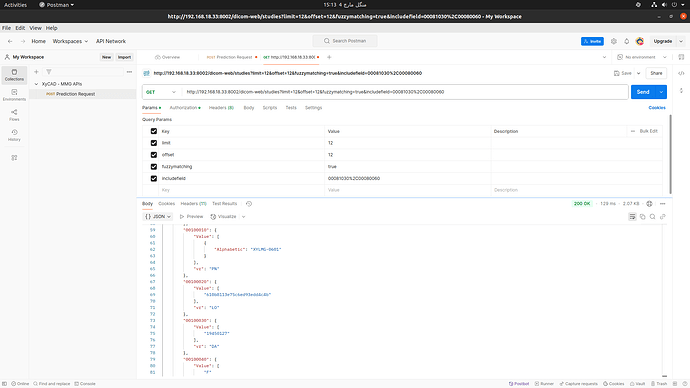Click the request URL input field

405,92
